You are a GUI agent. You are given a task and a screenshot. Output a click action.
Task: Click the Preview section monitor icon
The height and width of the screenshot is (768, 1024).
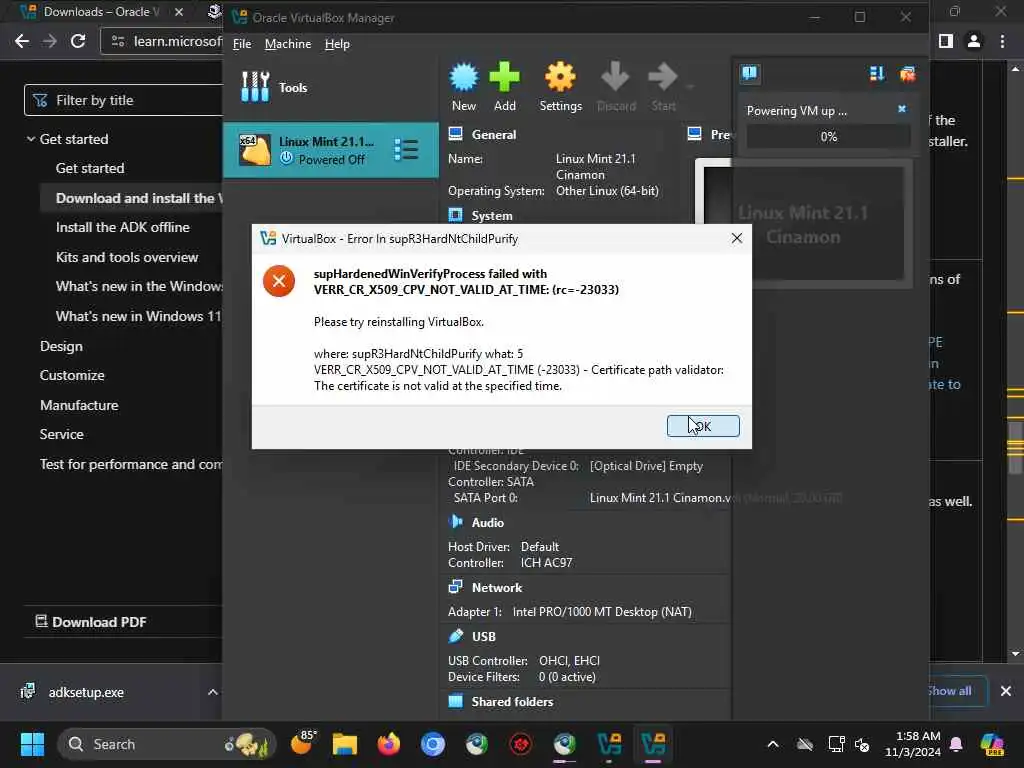coord(695,134)
